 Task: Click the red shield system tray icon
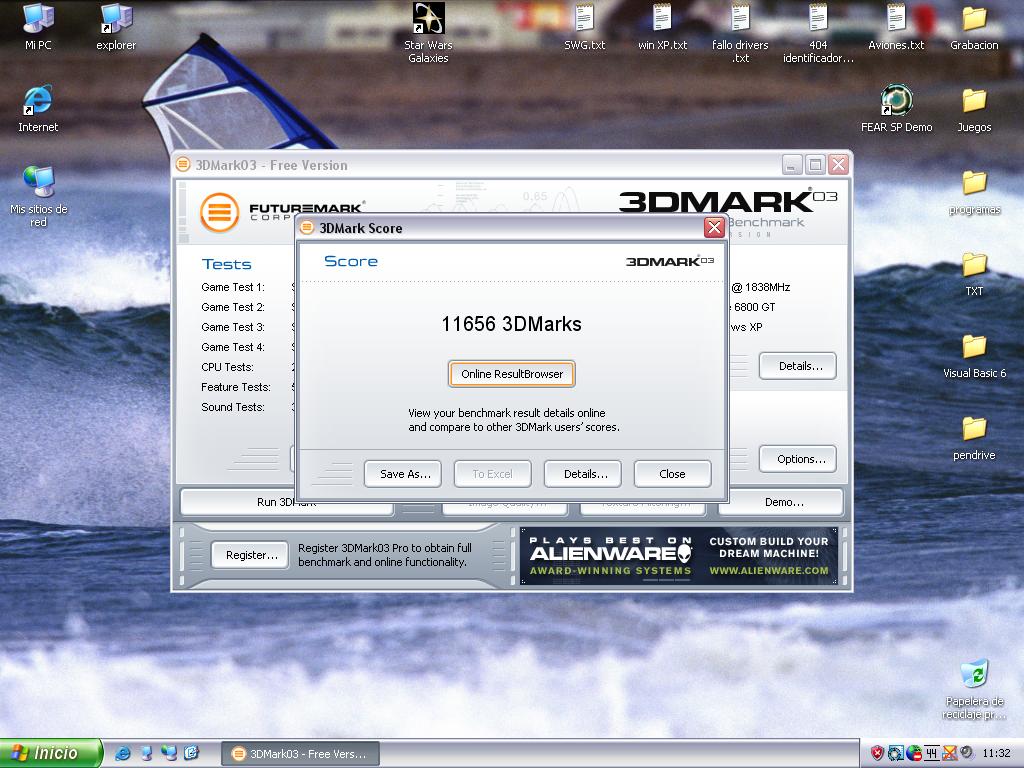coord(877,753)
